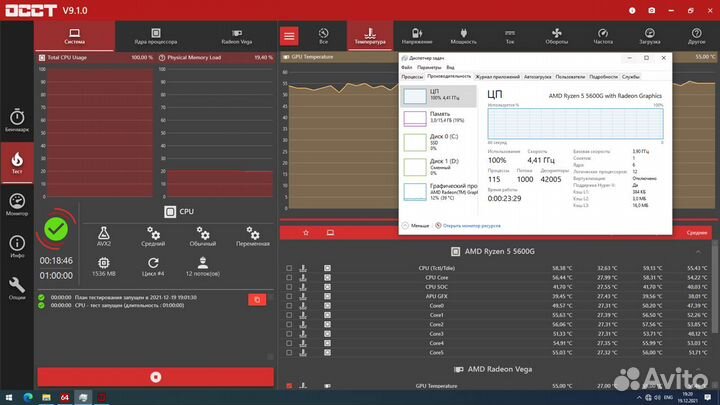The width and height of the screenshot is (720, 405).
Task: Open Вид menu in Task Manager
Action: (x=450, y=68)
